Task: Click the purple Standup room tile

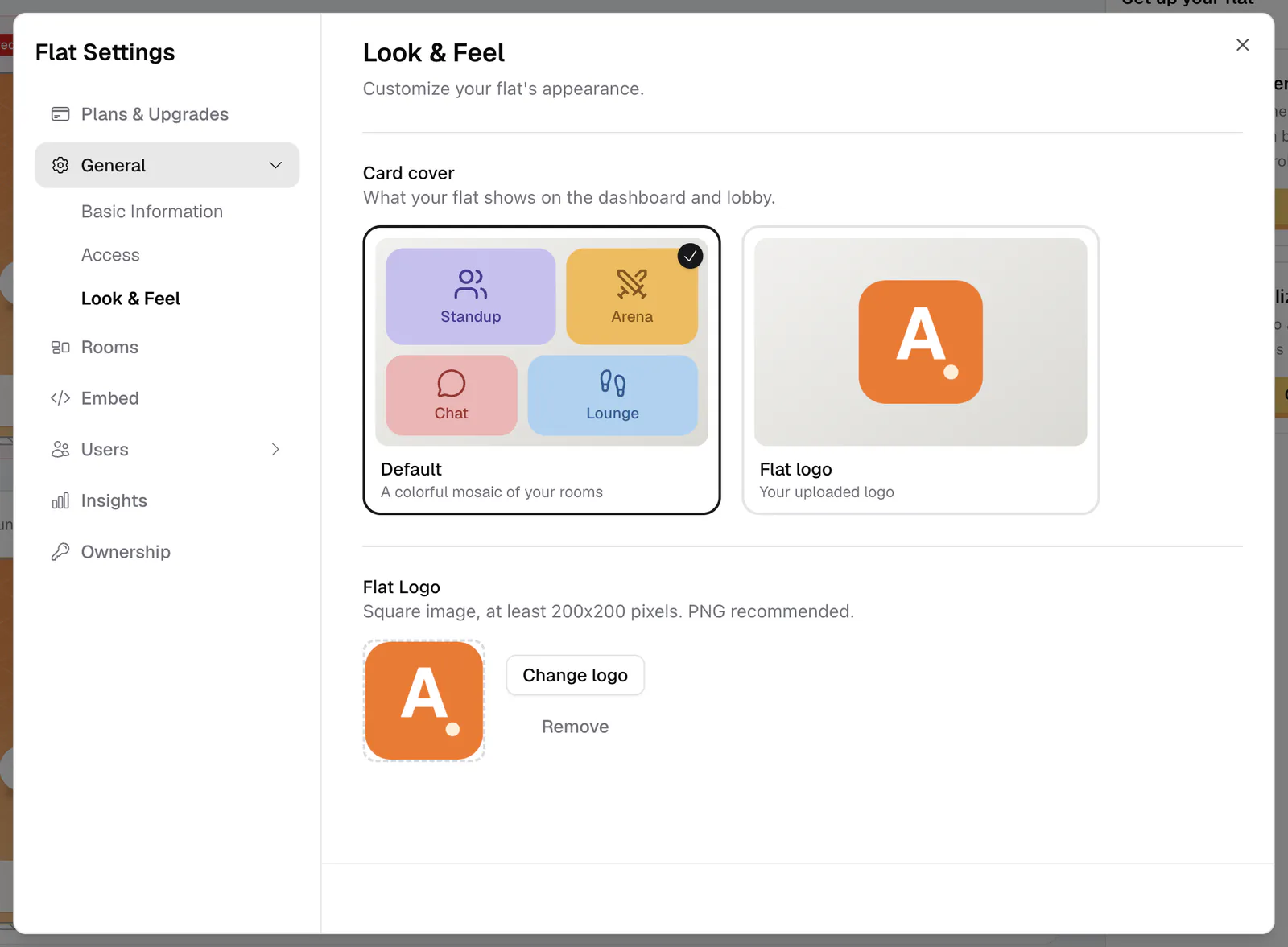Action: tap(471, 297)
